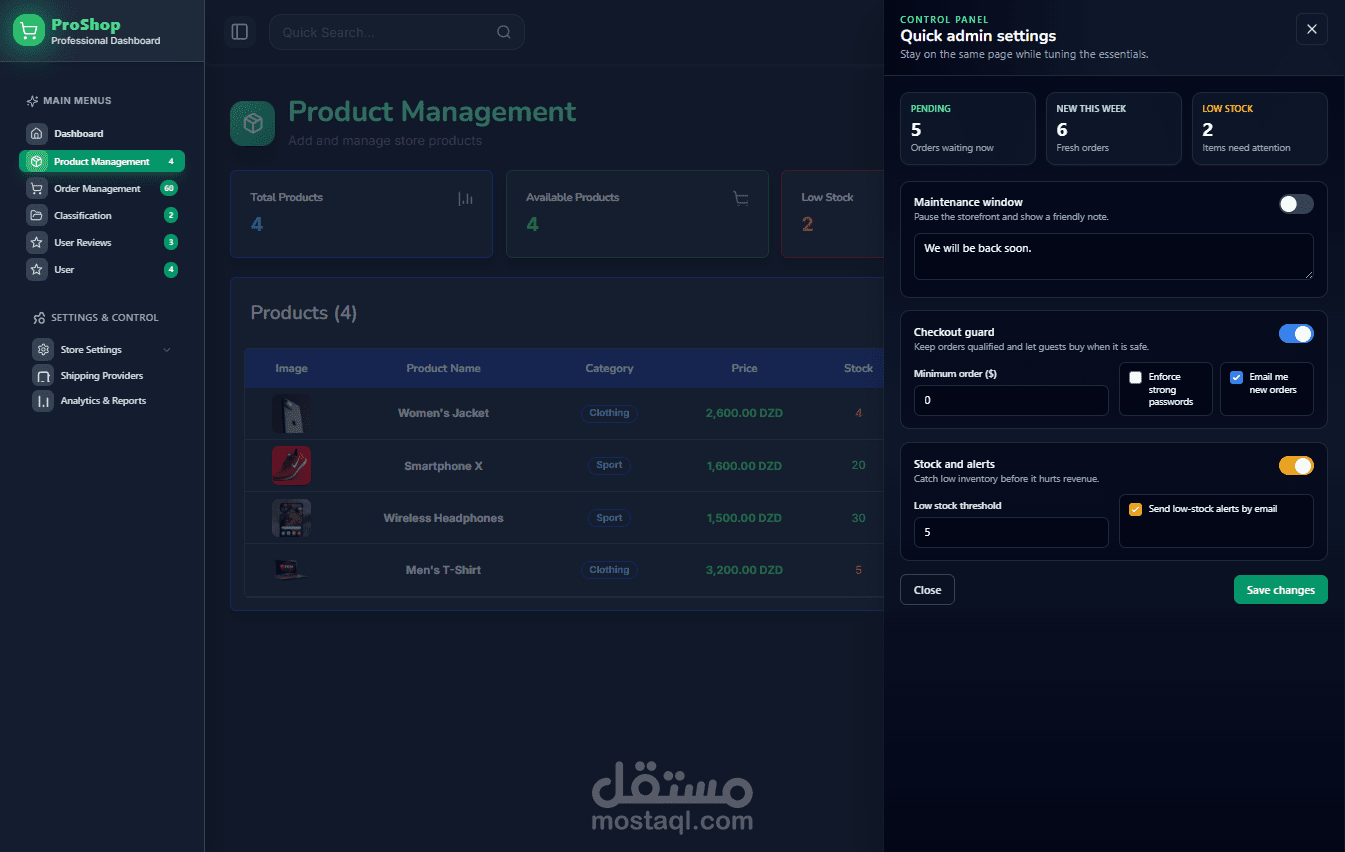Click the Product Management box header icon
This screenshot has height=852, width=1345.
tap(252, 123)
